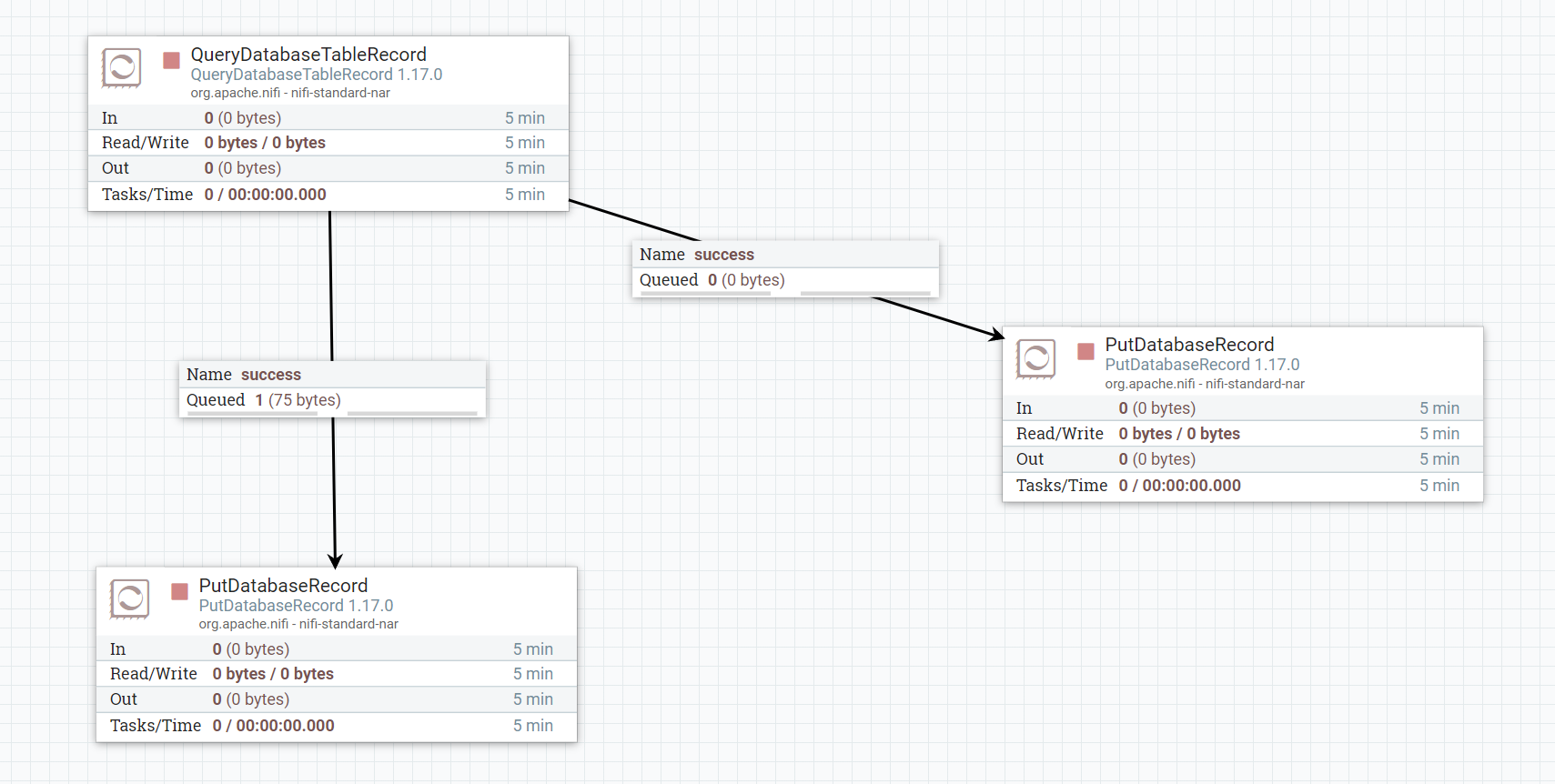Click the red stopped square on the bottom PutDatabaseRecord

pos(179,591)
